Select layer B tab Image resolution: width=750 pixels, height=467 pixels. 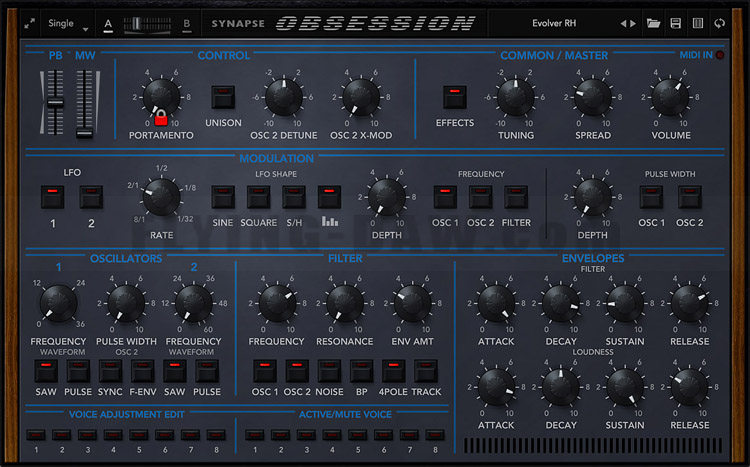[187, 24]
